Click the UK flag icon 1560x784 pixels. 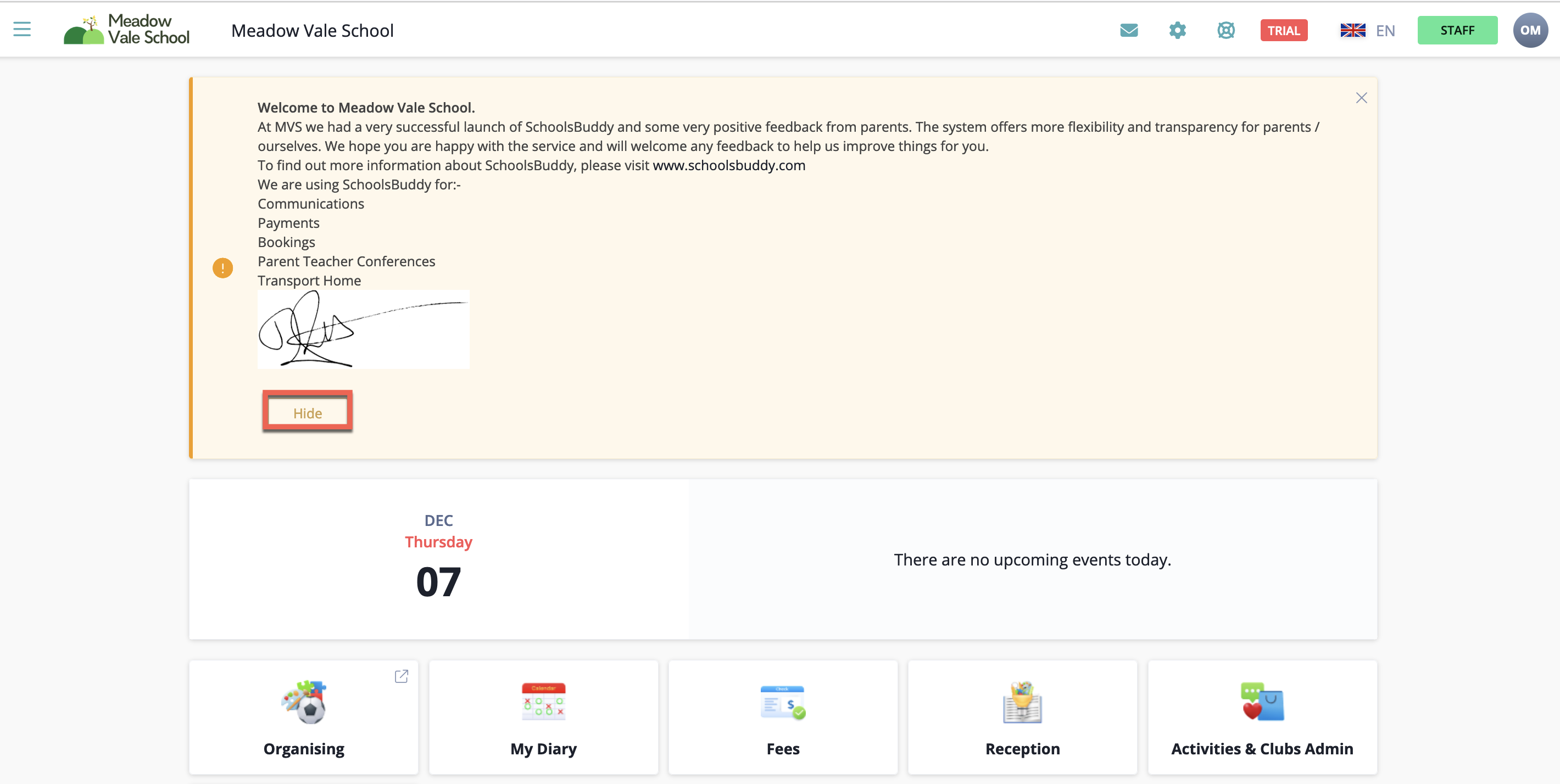coord(1352,30)
